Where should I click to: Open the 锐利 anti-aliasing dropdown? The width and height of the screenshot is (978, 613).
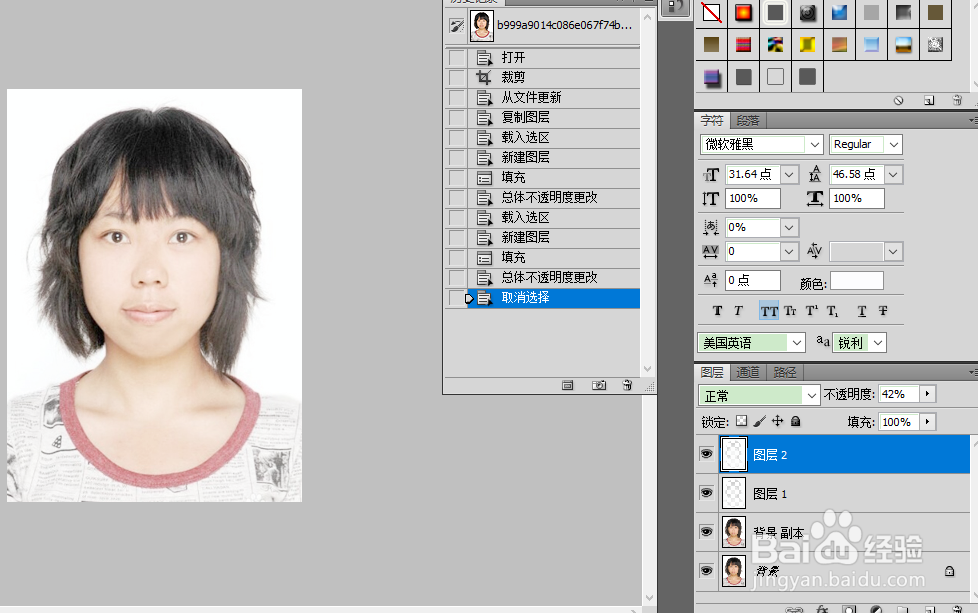878,342
